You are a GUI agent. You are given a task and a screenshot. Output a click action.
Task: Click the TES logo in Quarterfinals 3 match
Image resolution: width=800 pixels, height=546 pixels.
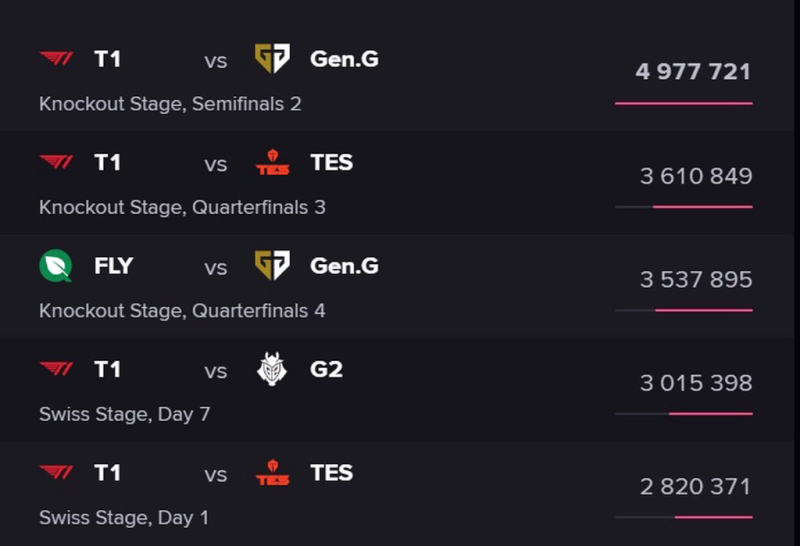pos(271,163)
